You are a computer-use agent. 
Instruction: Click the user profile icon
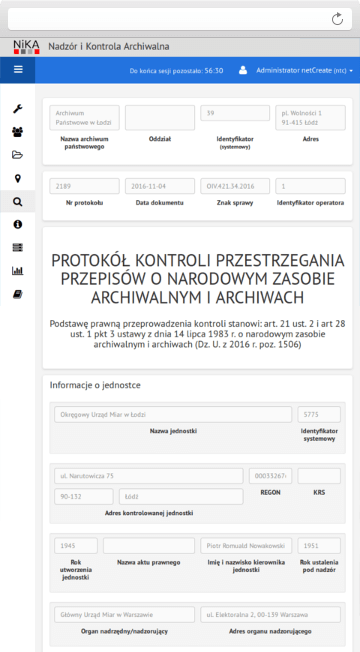(x=243, y=70)
